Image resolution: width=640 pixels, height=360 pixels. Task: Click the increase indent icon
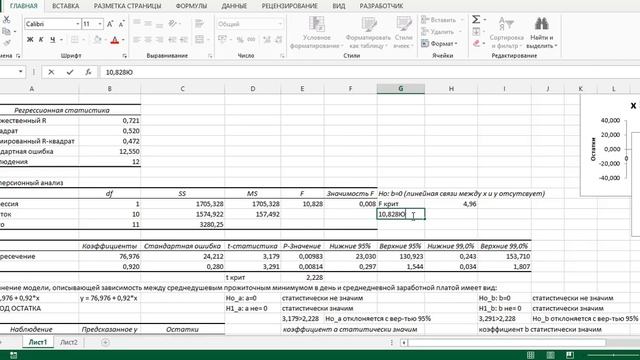point(184,40)
